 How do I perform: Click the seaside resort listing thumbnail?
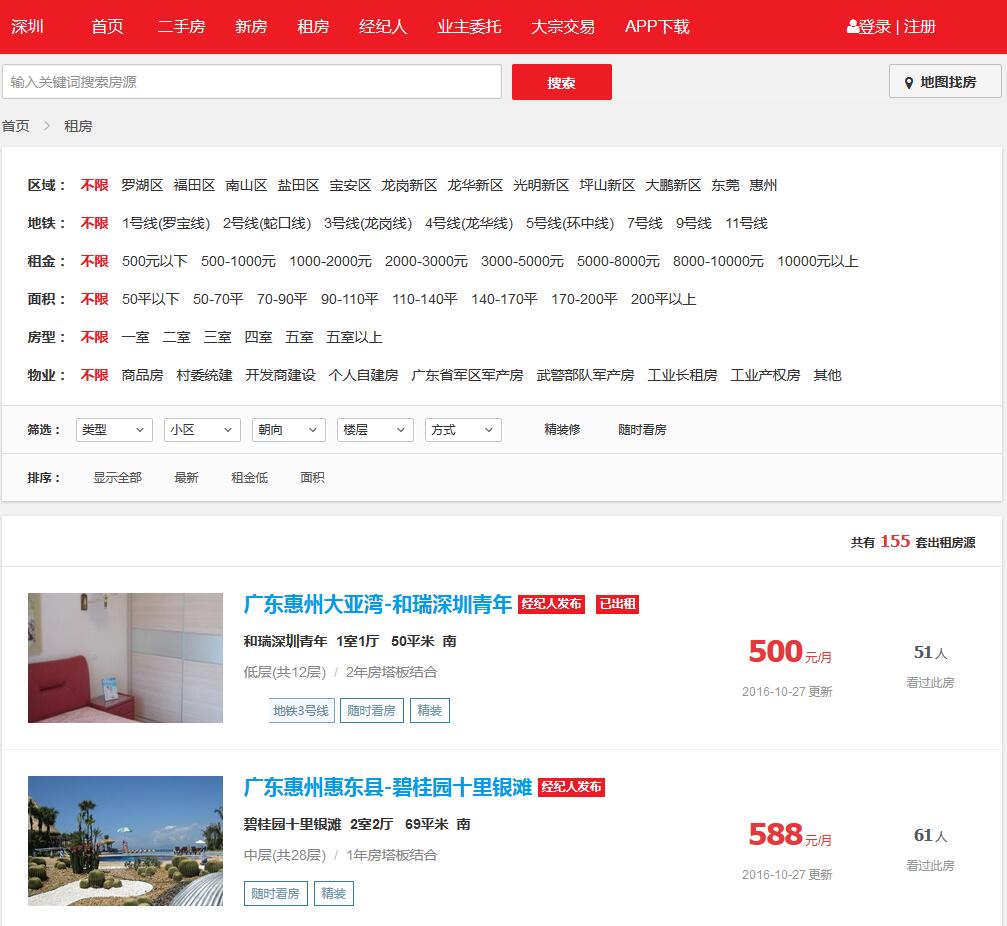(x=125, y=841)
